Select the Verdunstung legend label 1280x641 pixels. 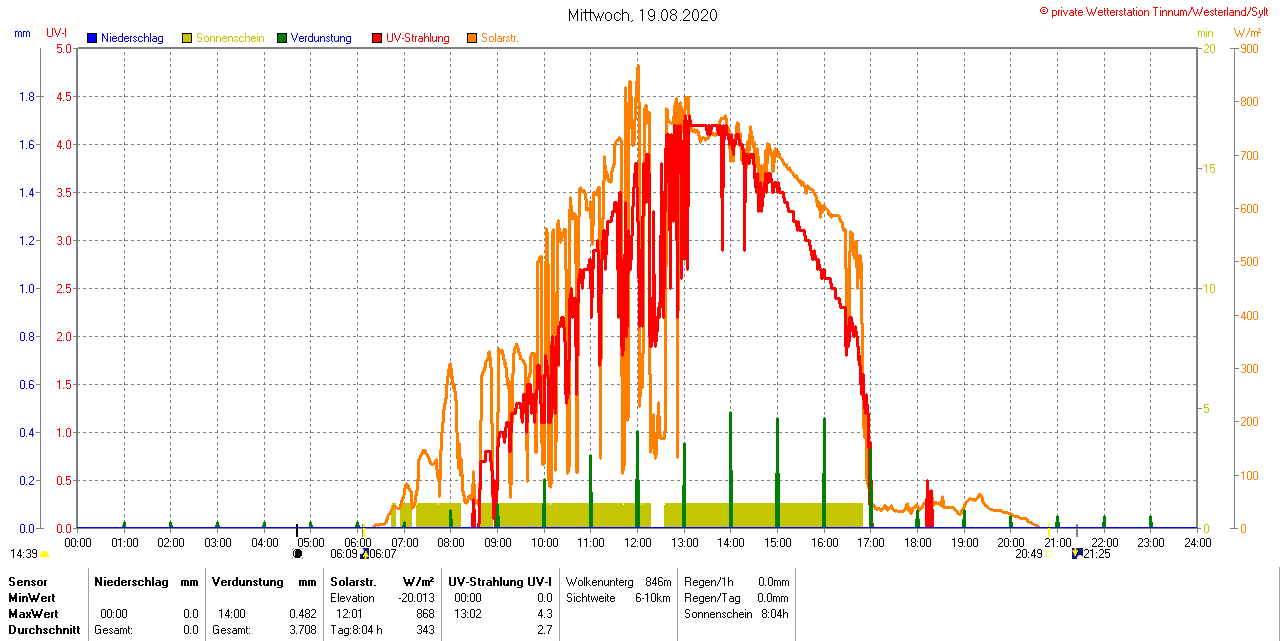321,38
